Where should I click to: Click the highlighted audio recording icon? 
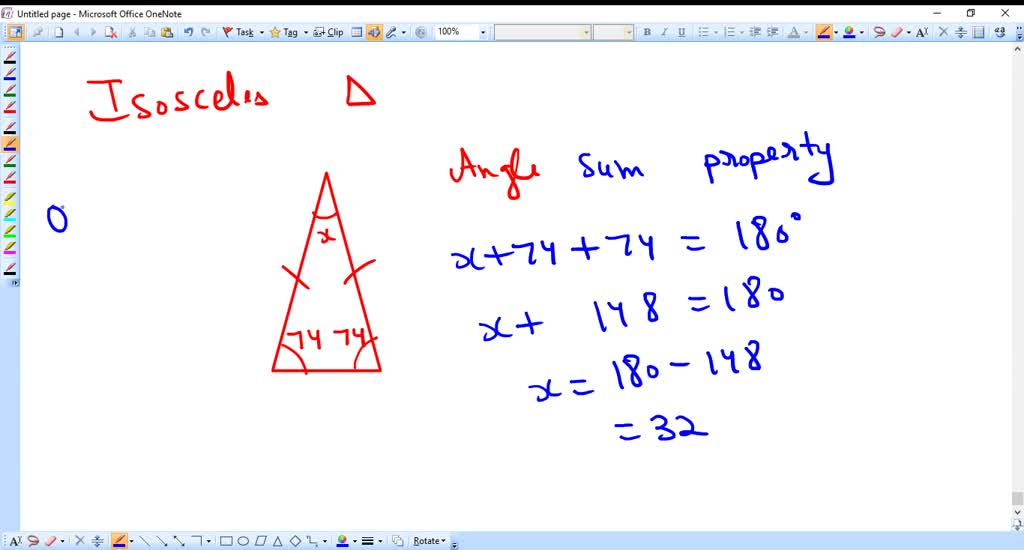(x=374, y=32)
